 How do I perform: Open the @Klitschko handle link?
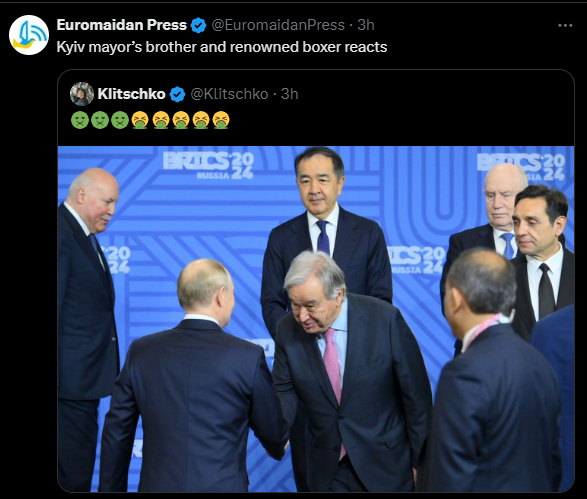(229, 94)
